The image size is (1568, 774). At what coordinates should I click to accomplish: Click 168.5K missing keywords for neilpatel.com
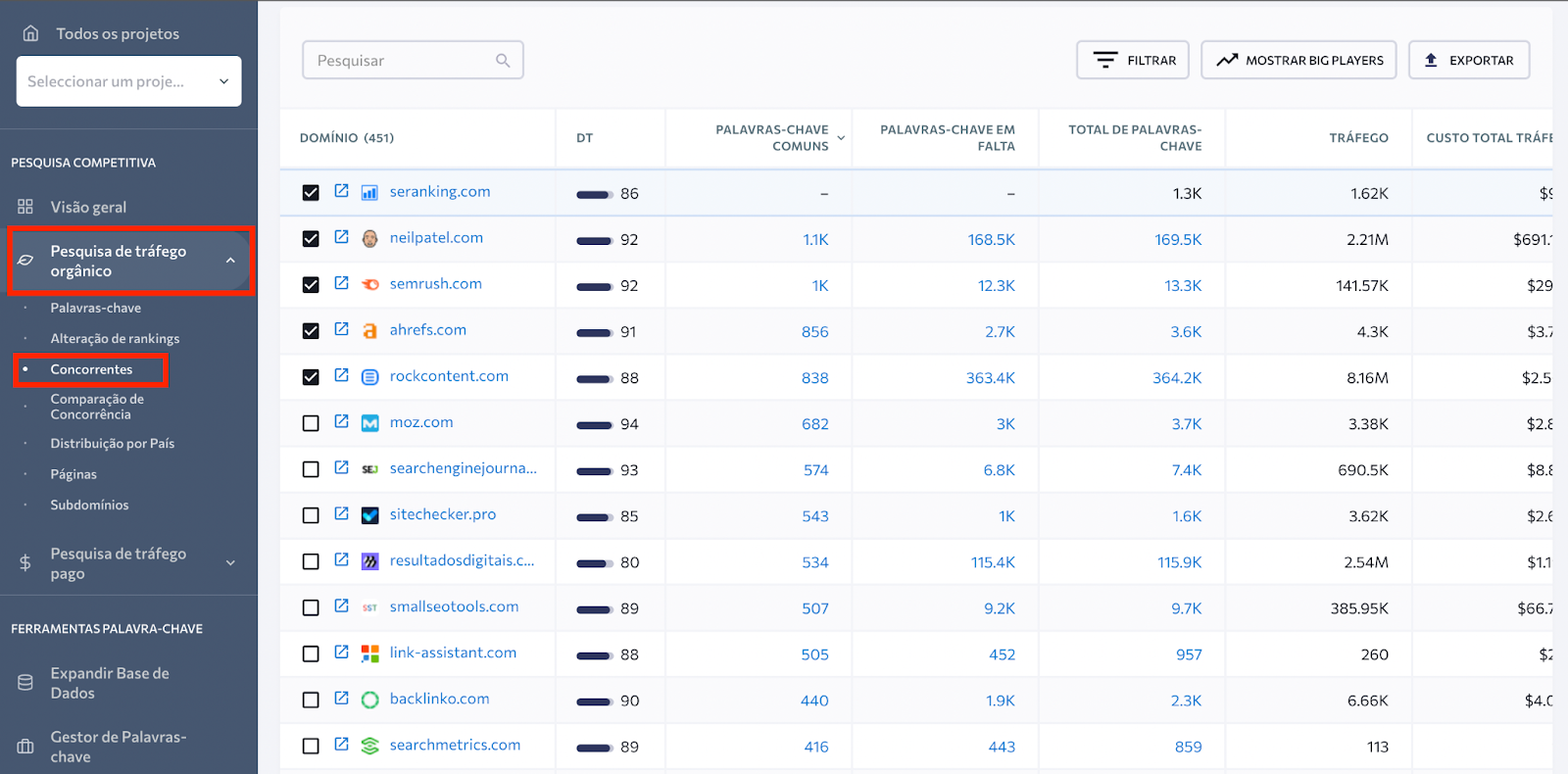991,239
